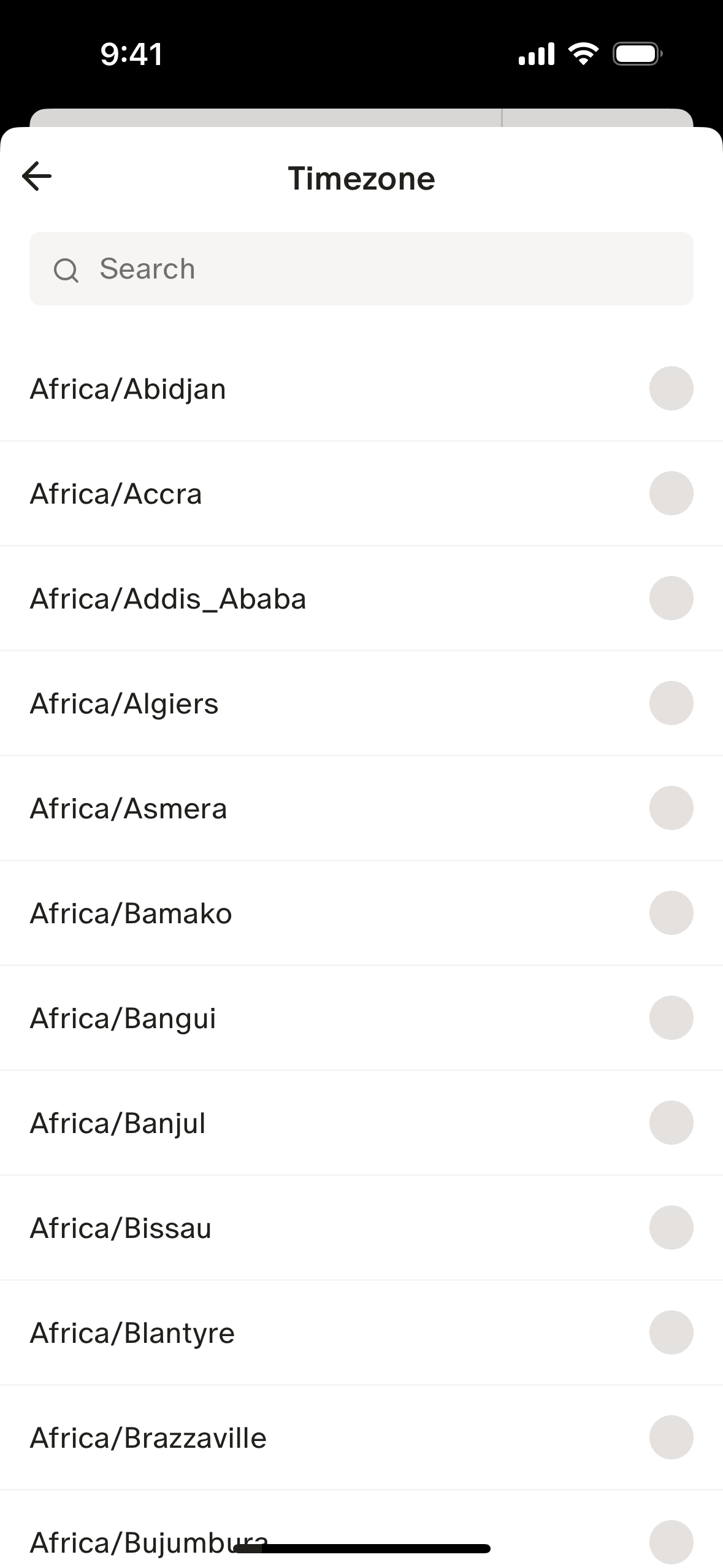Tap the Africa/Blantyre list entry
The image size is (723, 1568).
point(132,1333)
